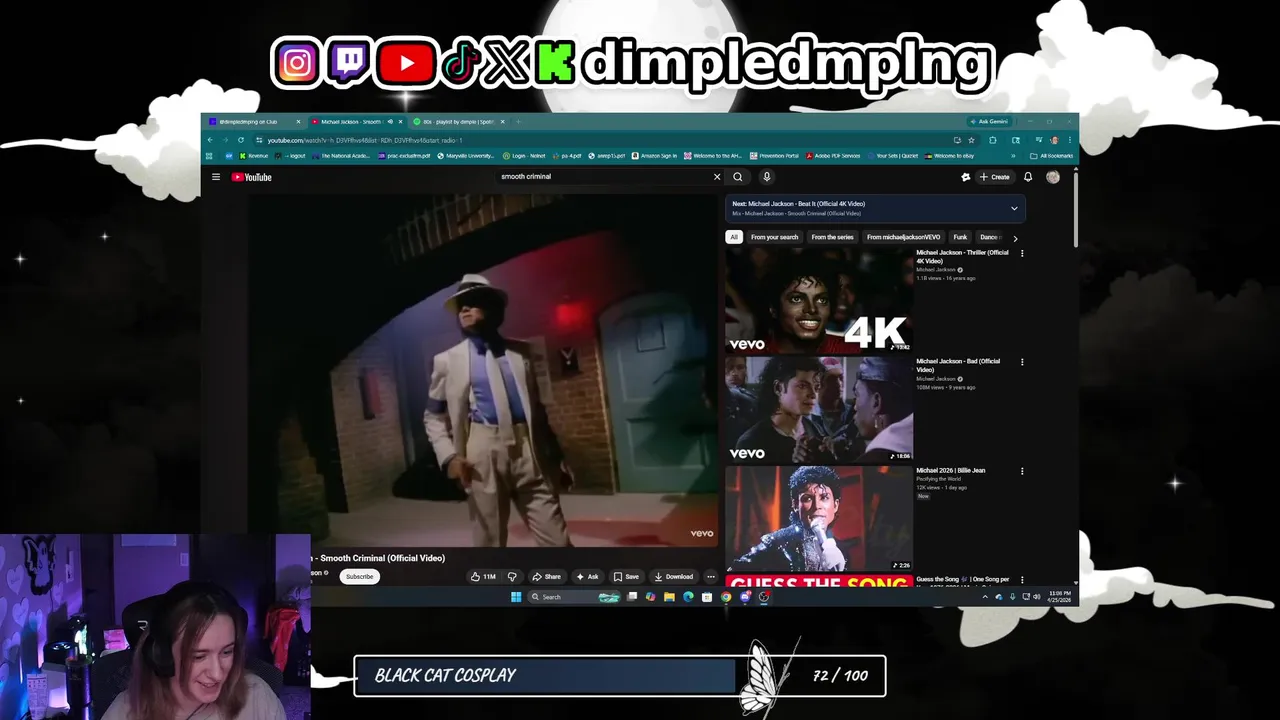The height and width of the screenshot is (720, 1280).
Task: Open the Chrome apps grid on bookmarks bar
Action: click(x=209, y=156)
